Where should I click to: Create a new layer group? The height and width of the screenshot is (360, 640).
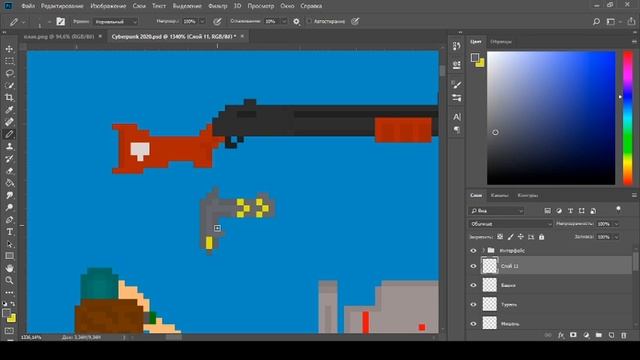pos(598,335)
